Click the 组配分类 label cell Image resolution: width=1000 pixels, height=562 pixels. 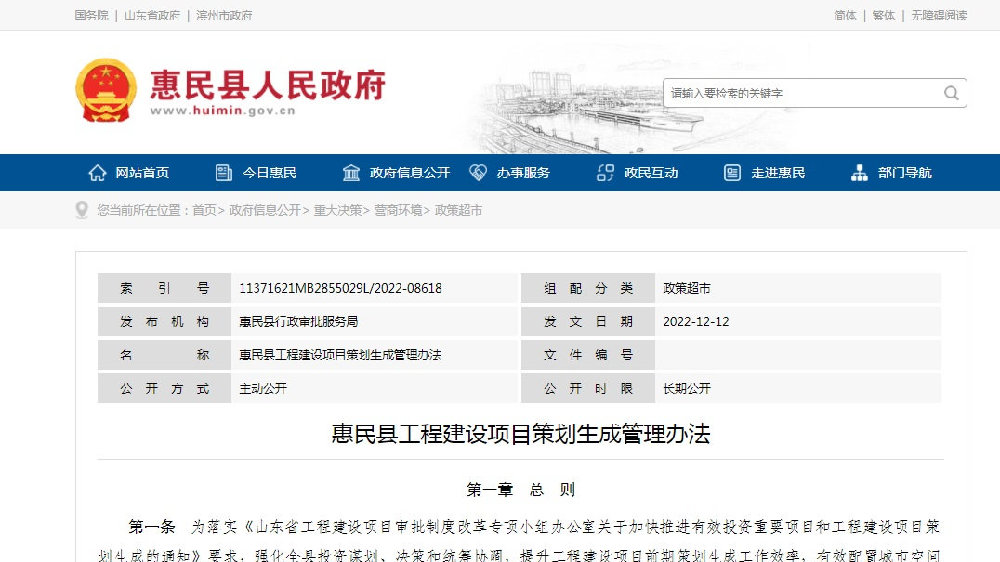pyautogui.click(x=588, y=288)
